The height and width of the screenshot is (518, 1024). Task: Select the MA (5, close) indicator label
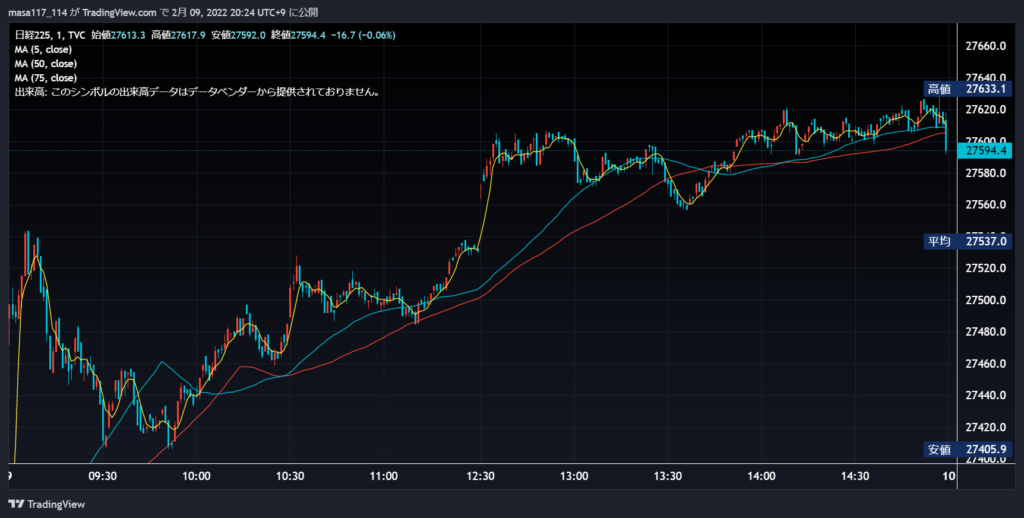43,50
